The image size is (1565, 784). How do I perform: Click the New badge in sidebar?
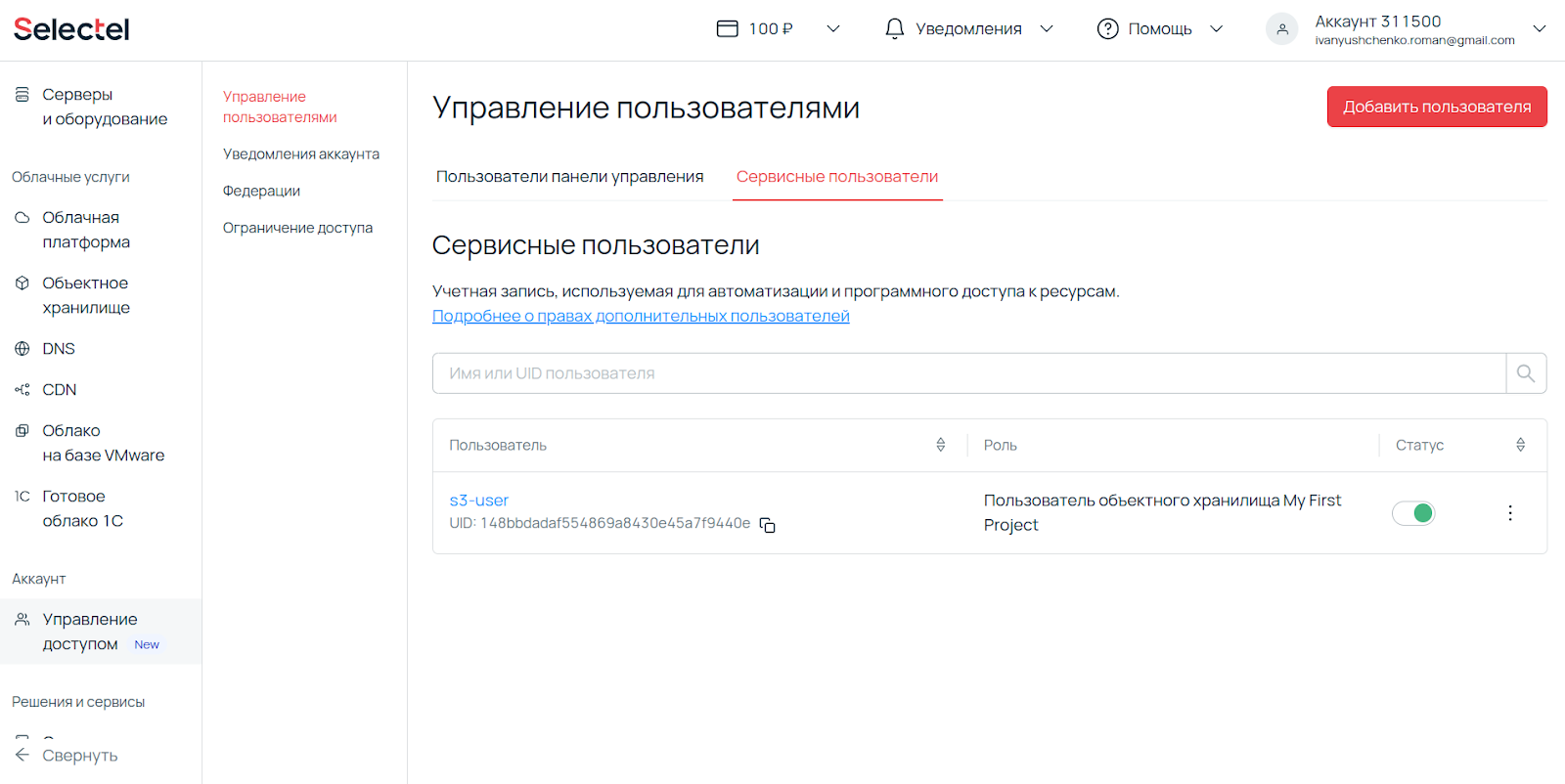click(x=147, y=645)
